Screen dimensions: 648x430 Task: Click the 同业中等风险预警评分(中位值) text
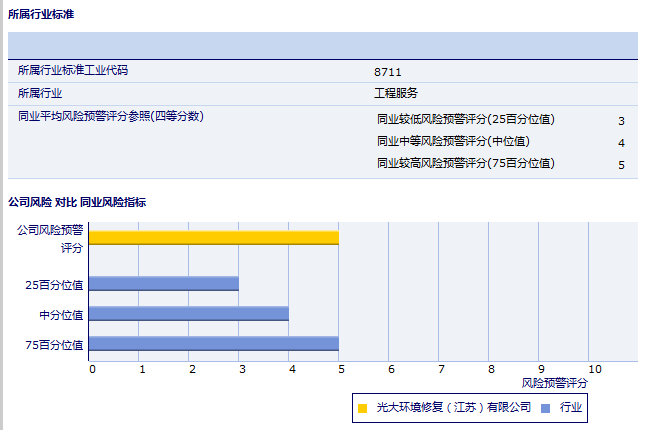(x=453, y=141)
